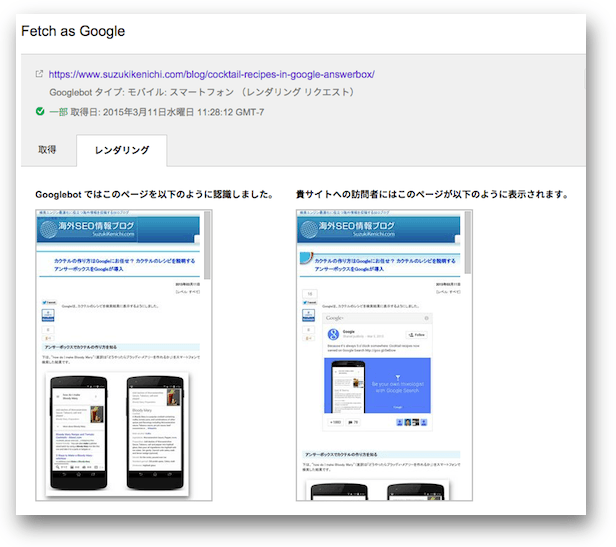Click the 海外SEO情報ブログ banner in the visitor preview
616x547 pixels.
click(379, 229)
